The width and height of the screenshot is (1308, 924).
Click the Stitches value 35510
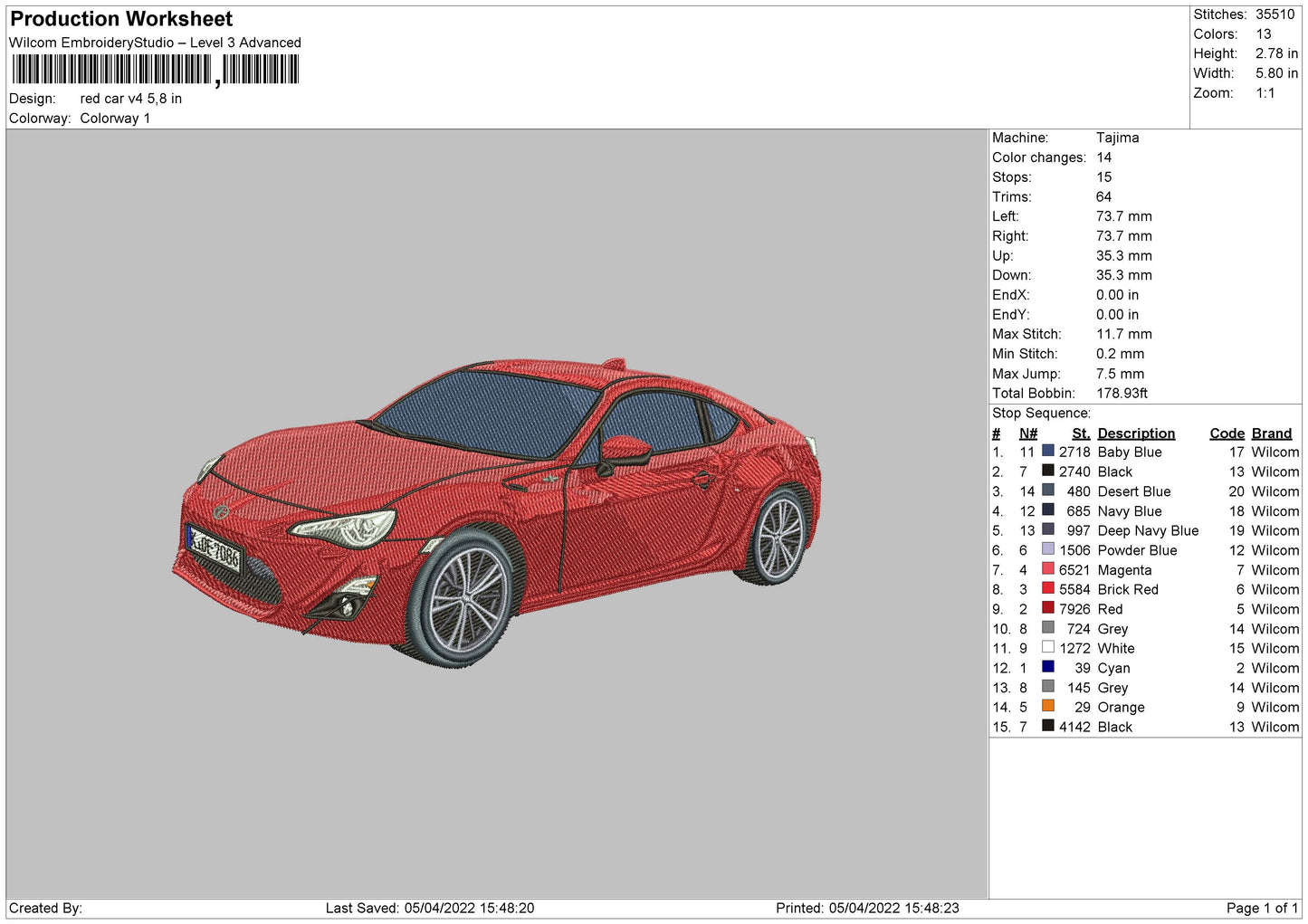pos(1275,14)
